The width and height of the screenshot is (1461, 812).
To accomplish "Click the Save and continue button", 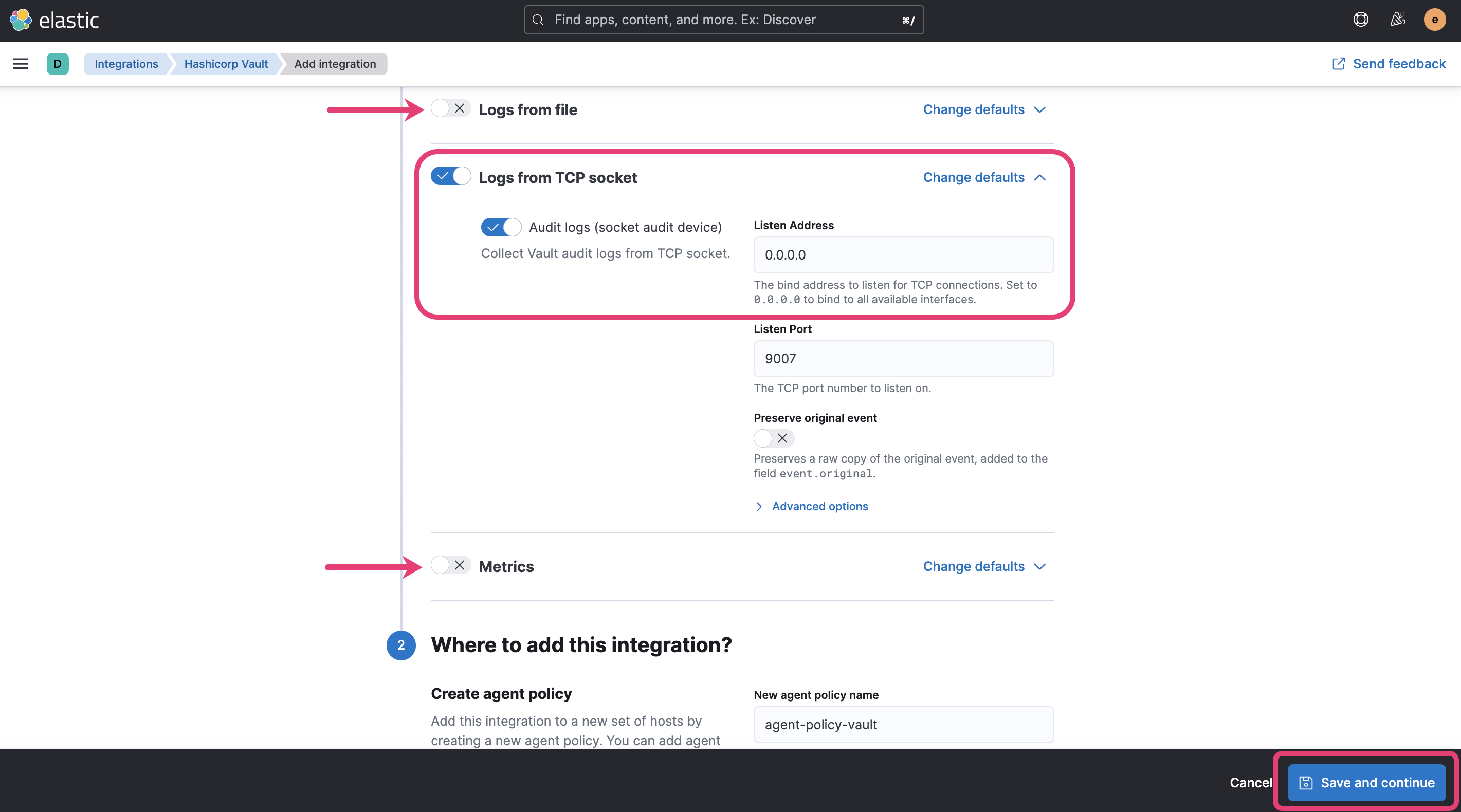I will (1366, 782).
